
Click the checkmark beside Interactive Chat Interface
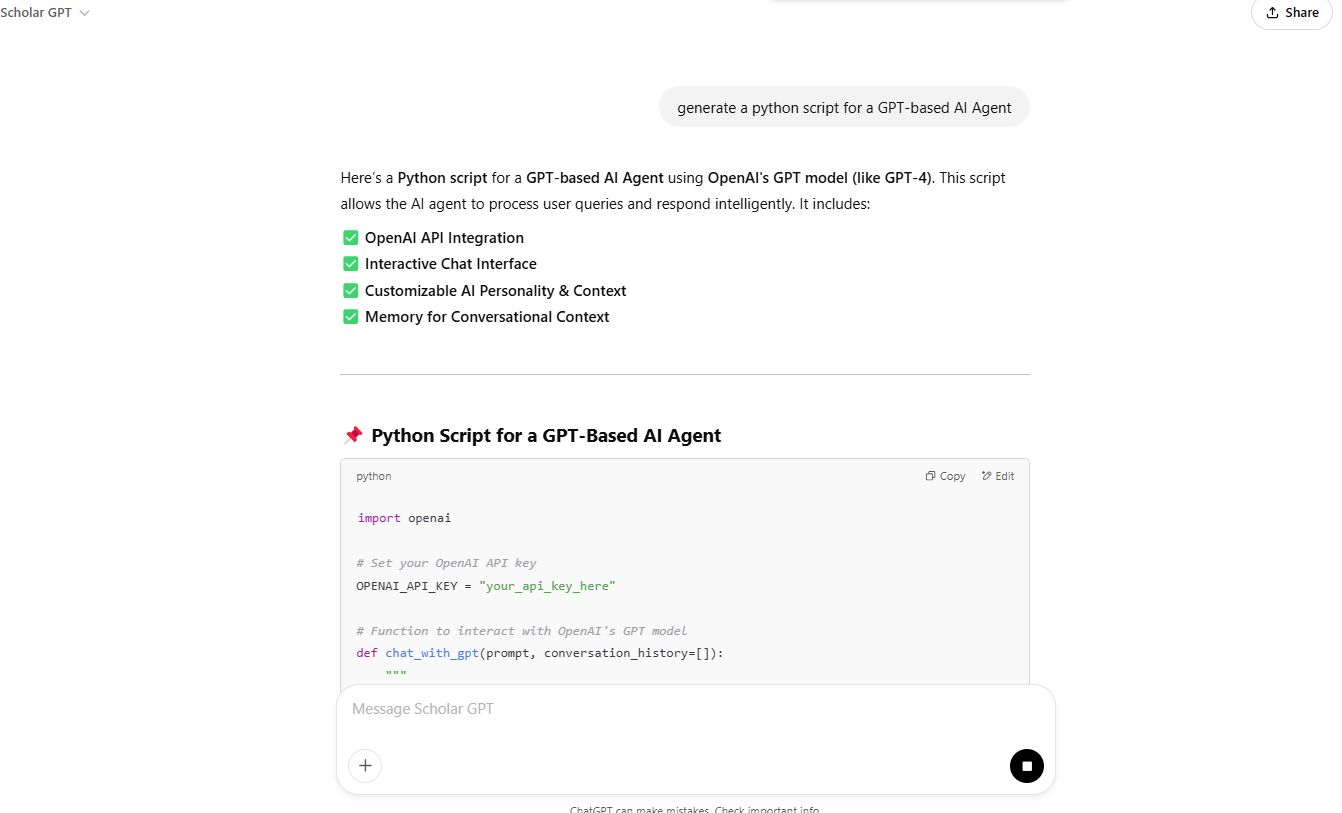click(351, 264)
